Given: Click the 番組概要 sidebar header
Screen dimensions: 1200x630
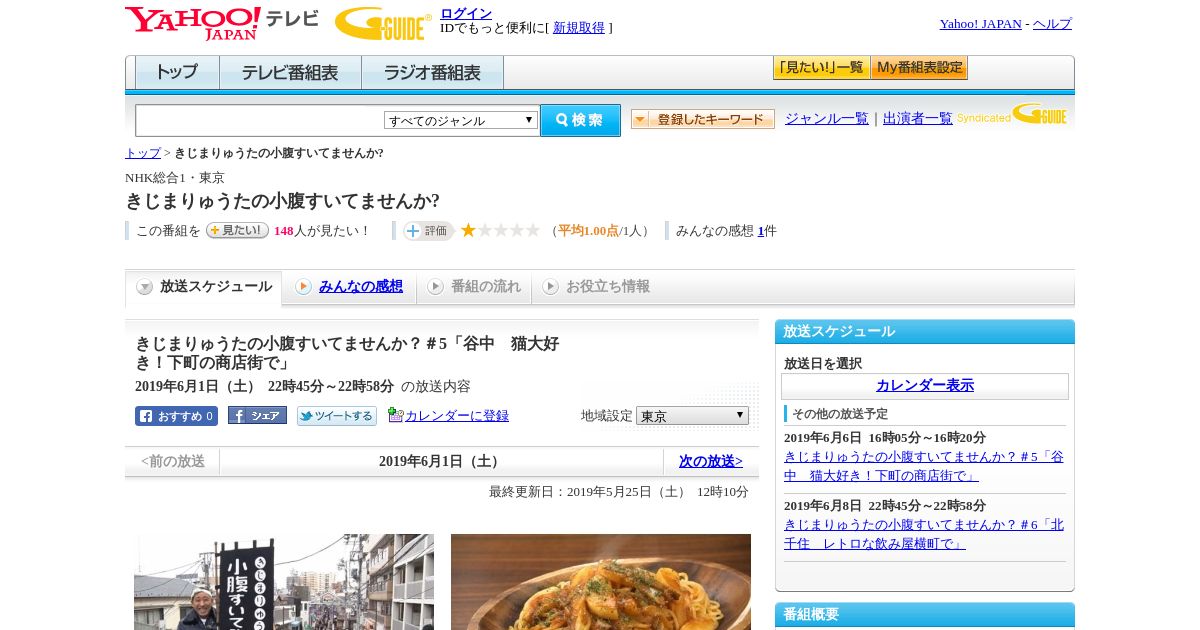Looking at the screenshot, I should pos(925,615).
